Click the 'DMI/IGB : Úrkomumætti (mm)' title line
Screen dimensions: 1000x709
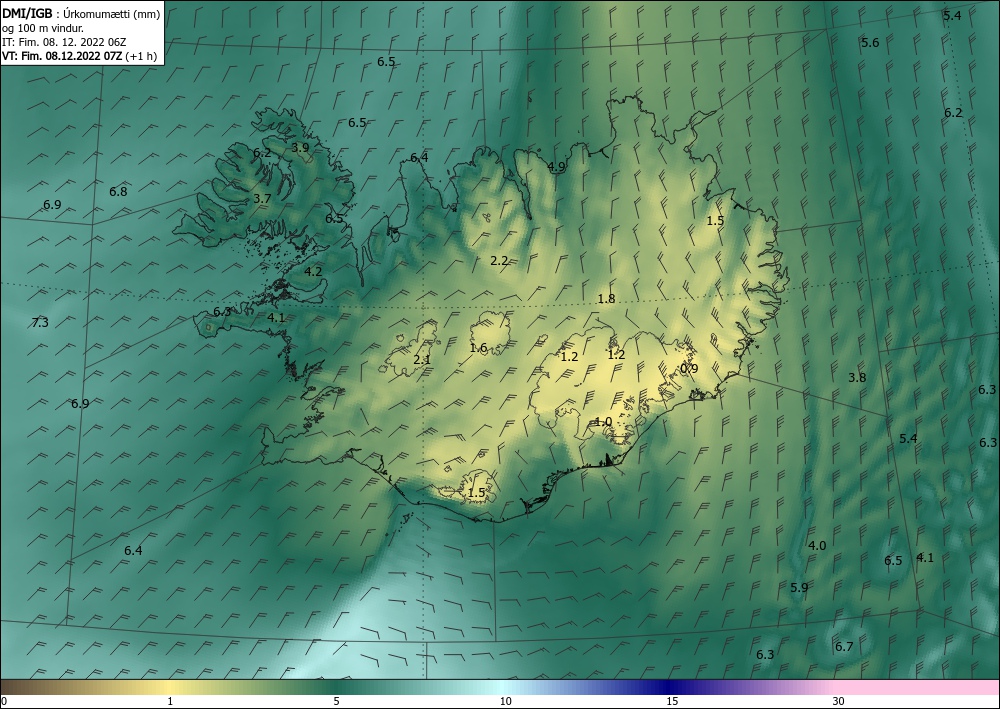[x=81, y=14]
